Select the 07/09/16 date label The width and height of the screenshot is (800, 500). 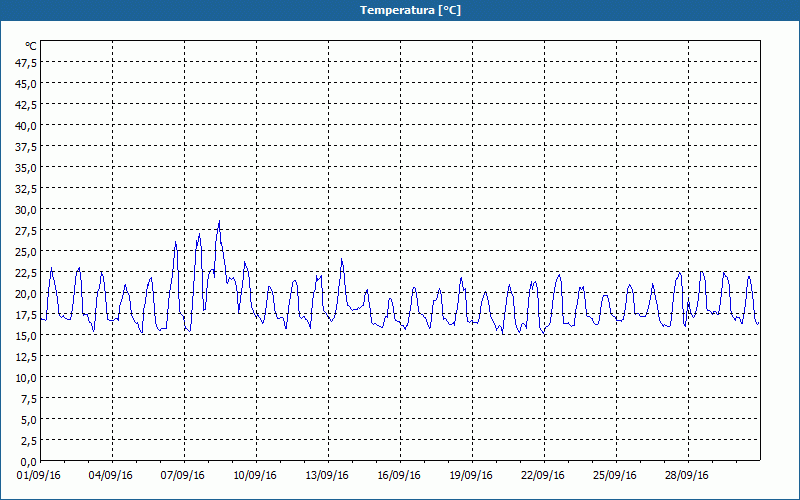pyautogui.click(x=182, y=476)
